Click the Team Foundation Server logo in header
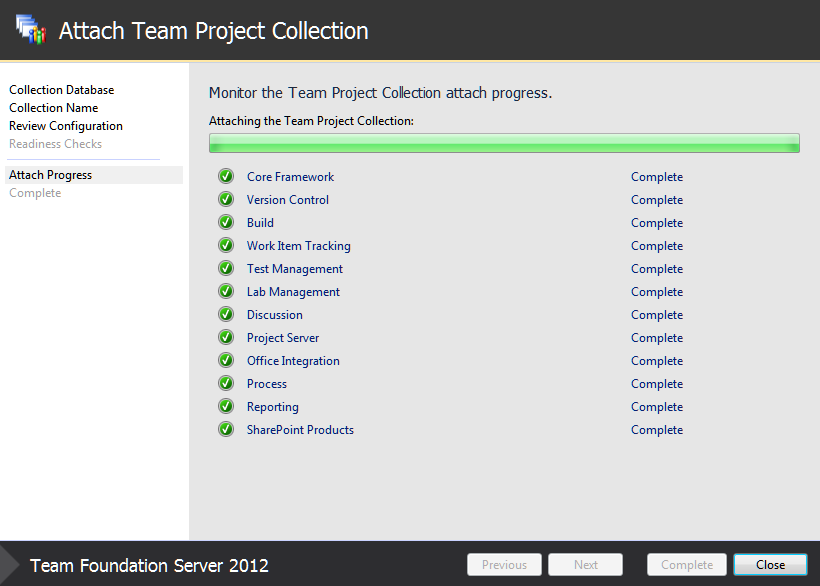820x586 pixels. pos(31,29)
